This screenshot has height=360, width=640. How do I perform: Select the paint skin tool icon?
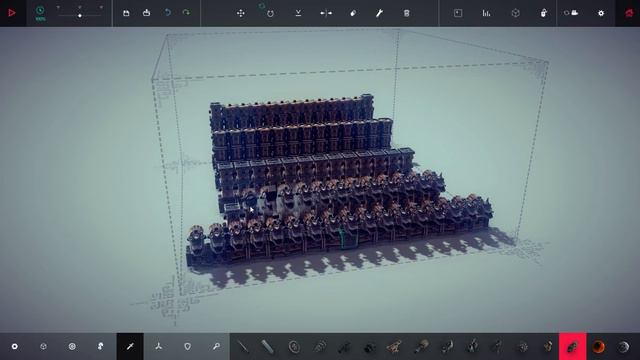(x=353, y=13)
